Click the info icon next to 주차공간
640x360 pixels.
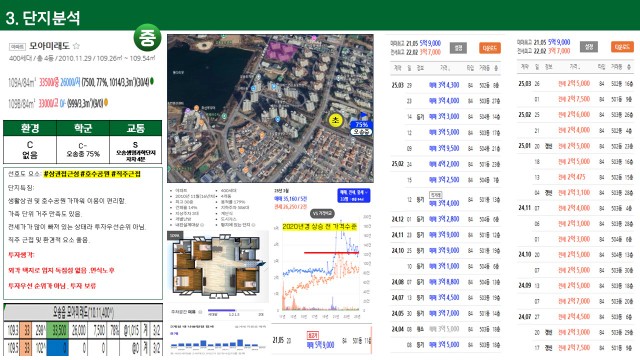[x=200, y=312]
